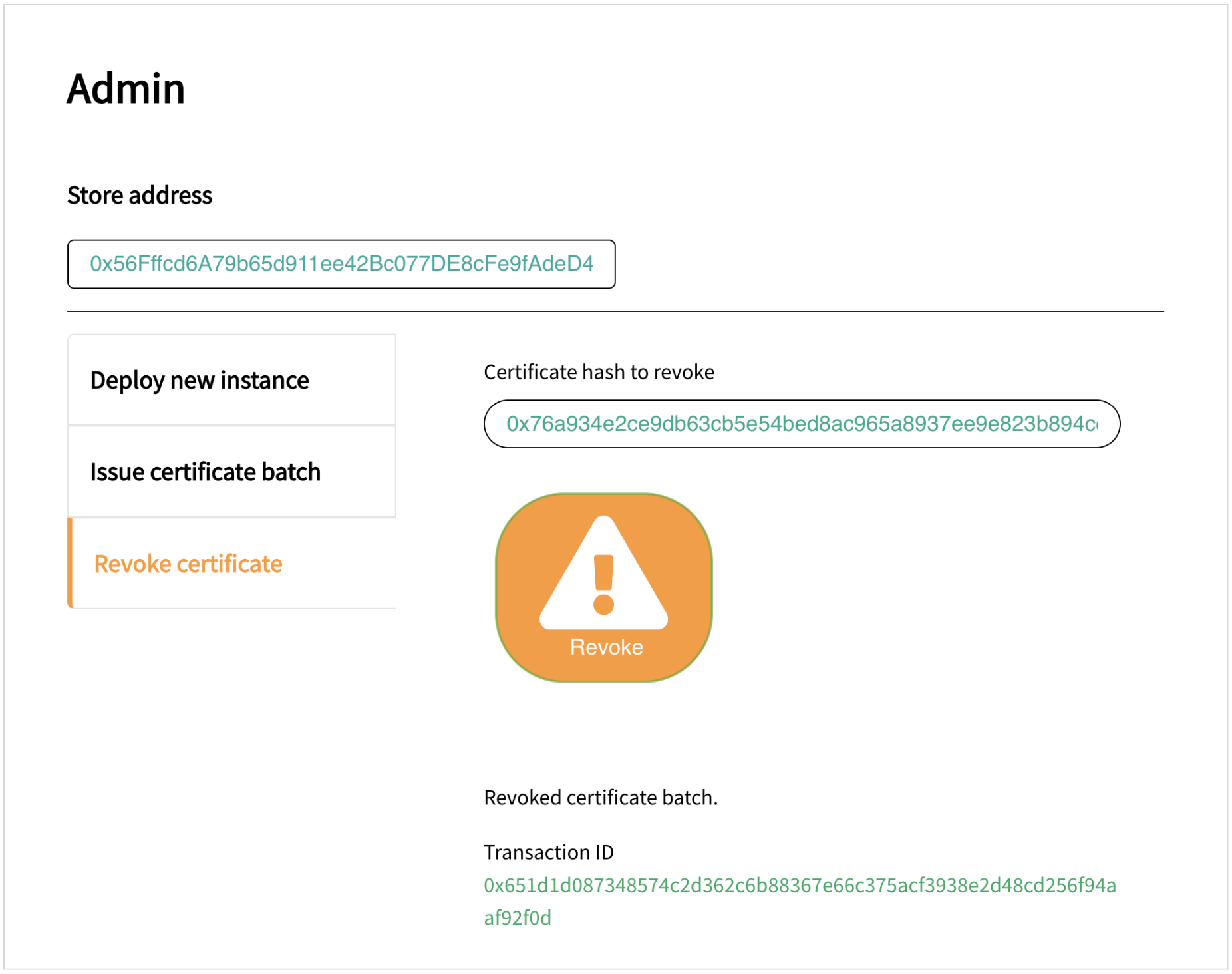The image size is (1232, 974).
Task: Click the horizontal divider below store address
Action: click(615, 311)
